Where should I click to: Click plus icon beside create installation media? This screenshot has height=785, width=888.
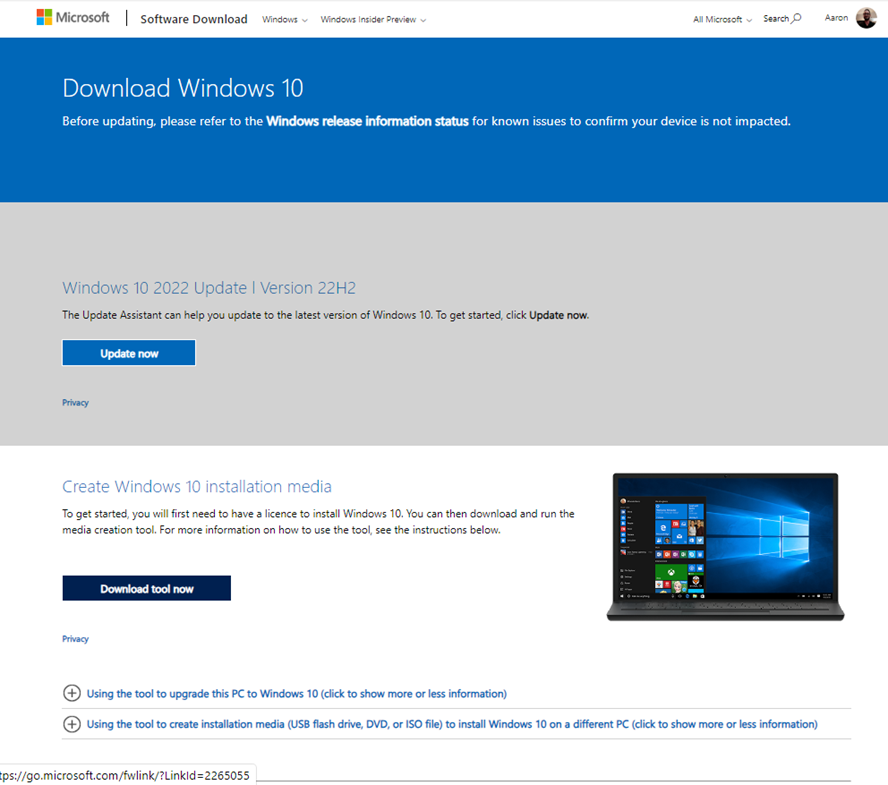(x=72, y=724)
